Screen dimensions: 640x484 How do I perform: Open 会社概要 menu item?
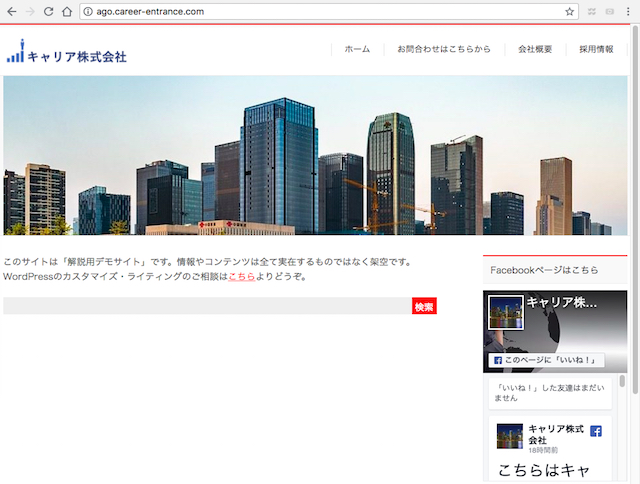535,49
